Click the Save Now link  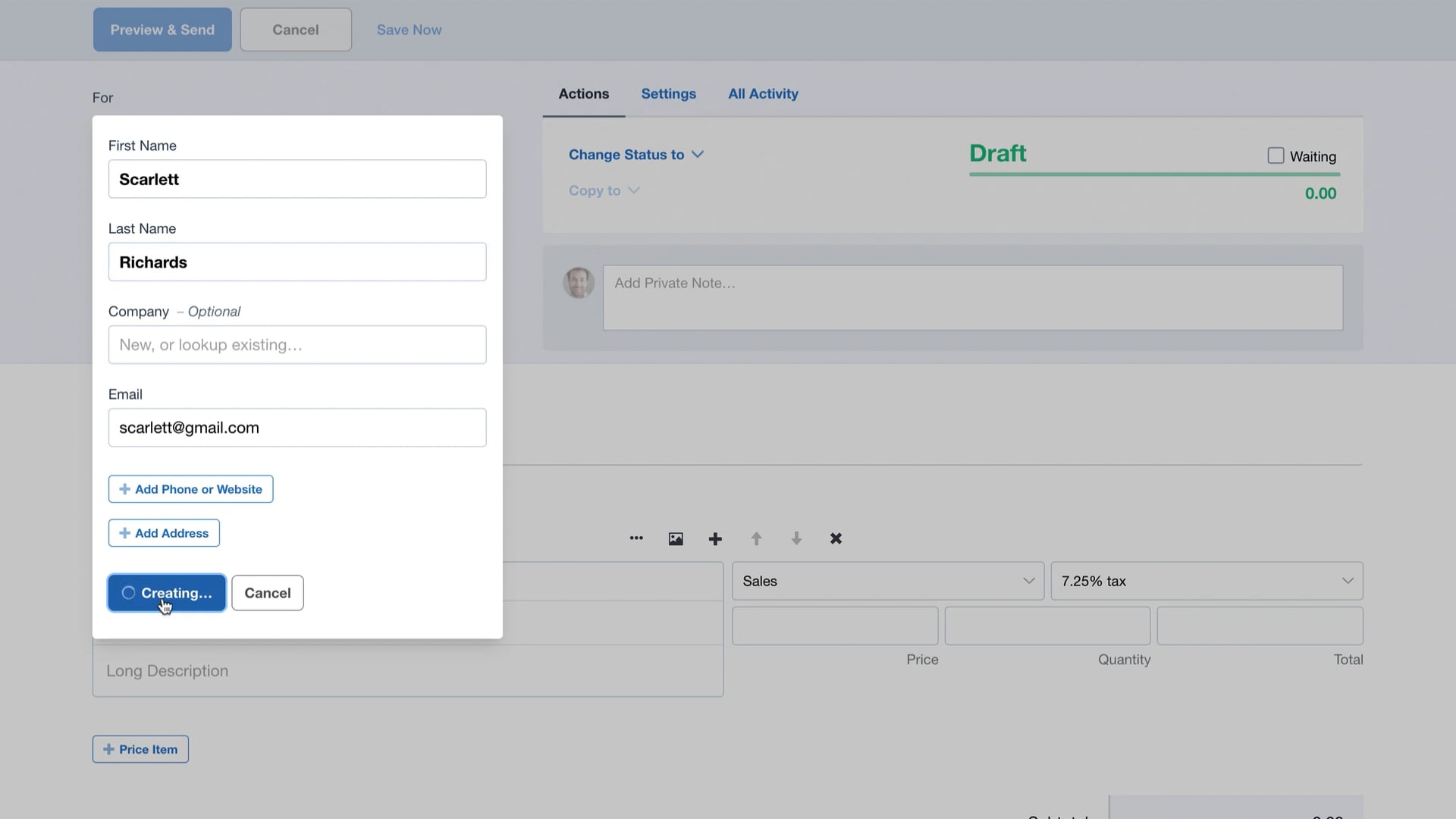click(409, 29)
